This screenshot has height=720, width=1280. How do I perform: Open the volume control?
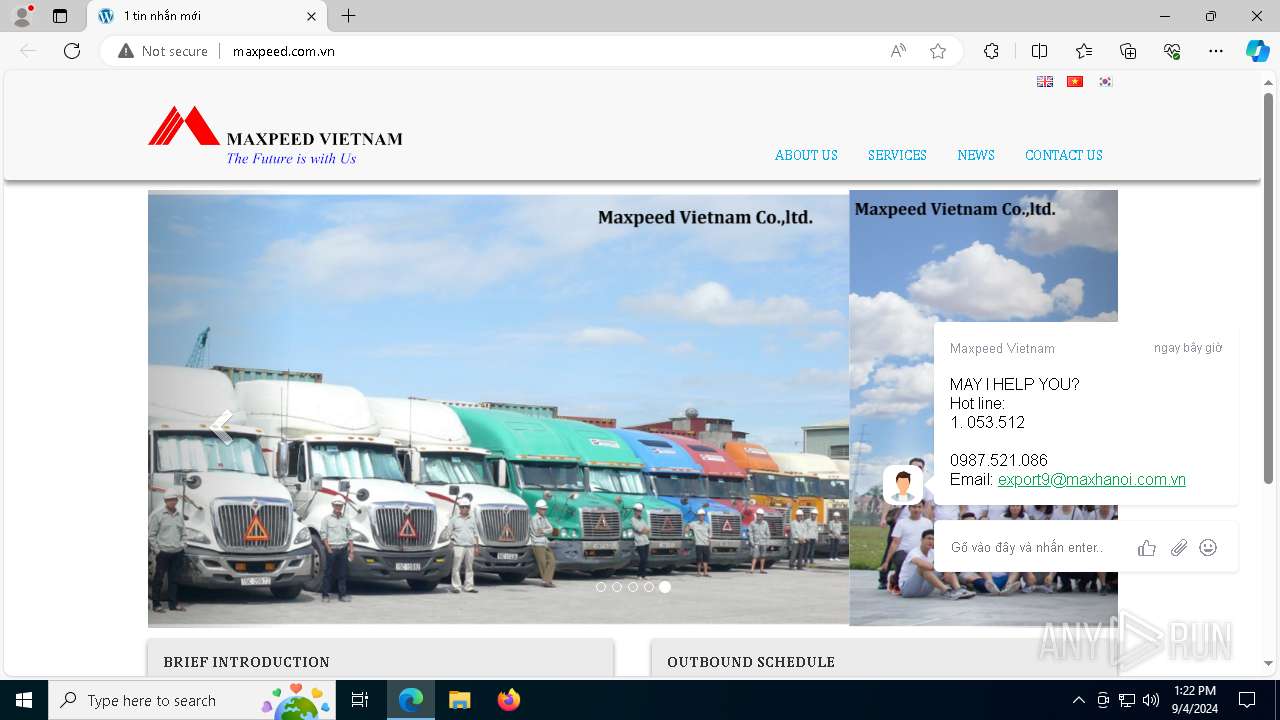pos(1150,700)
